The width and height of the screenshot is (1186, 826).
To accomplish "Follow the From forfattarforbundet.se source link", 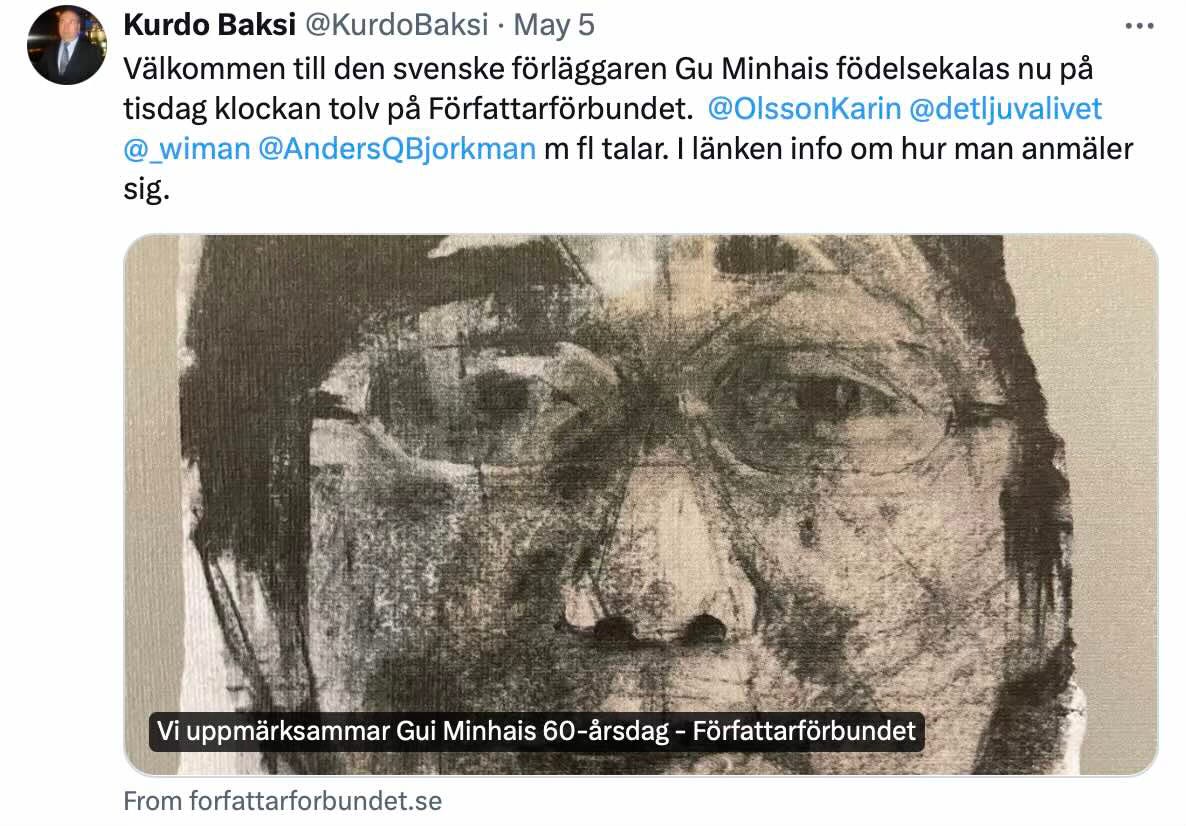I will pyautogui.click(x=283, y=801).
